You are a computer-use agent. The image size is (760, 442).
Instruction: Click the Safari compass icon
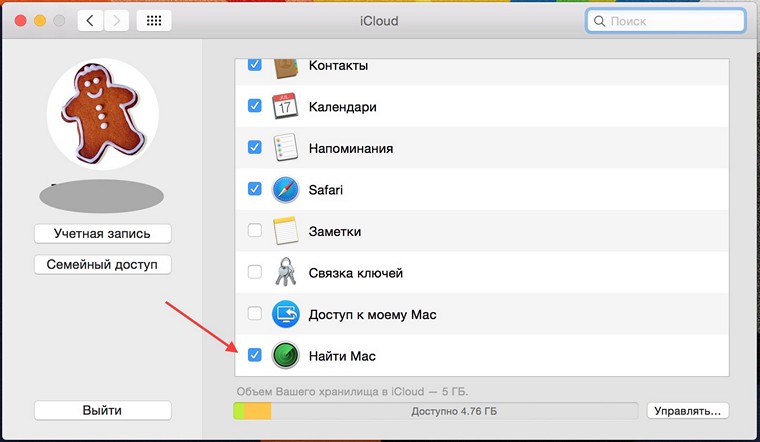click(285, 189)
